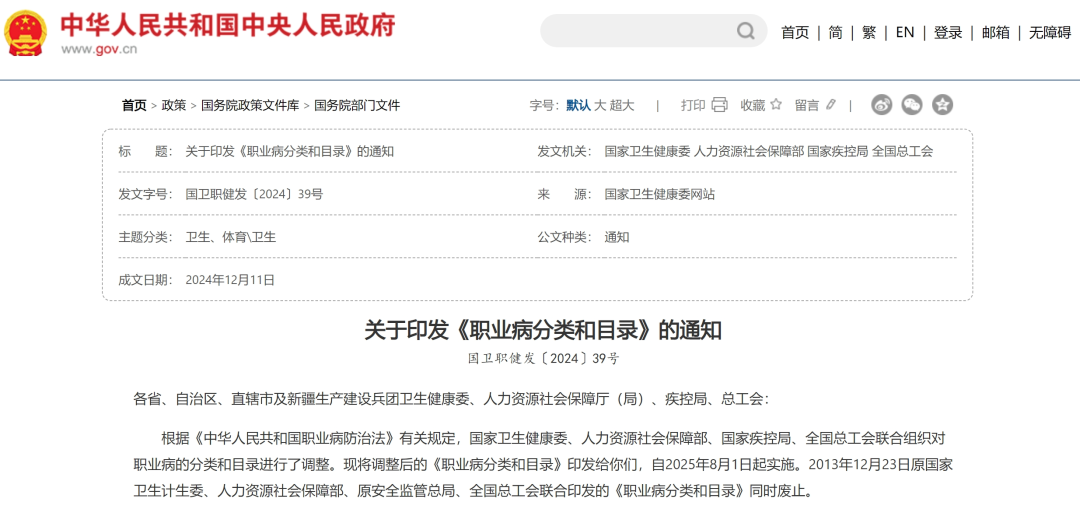Go to 政策 breadcrumb link
This screenshot has height=509, width=1080.
(174, 105)
